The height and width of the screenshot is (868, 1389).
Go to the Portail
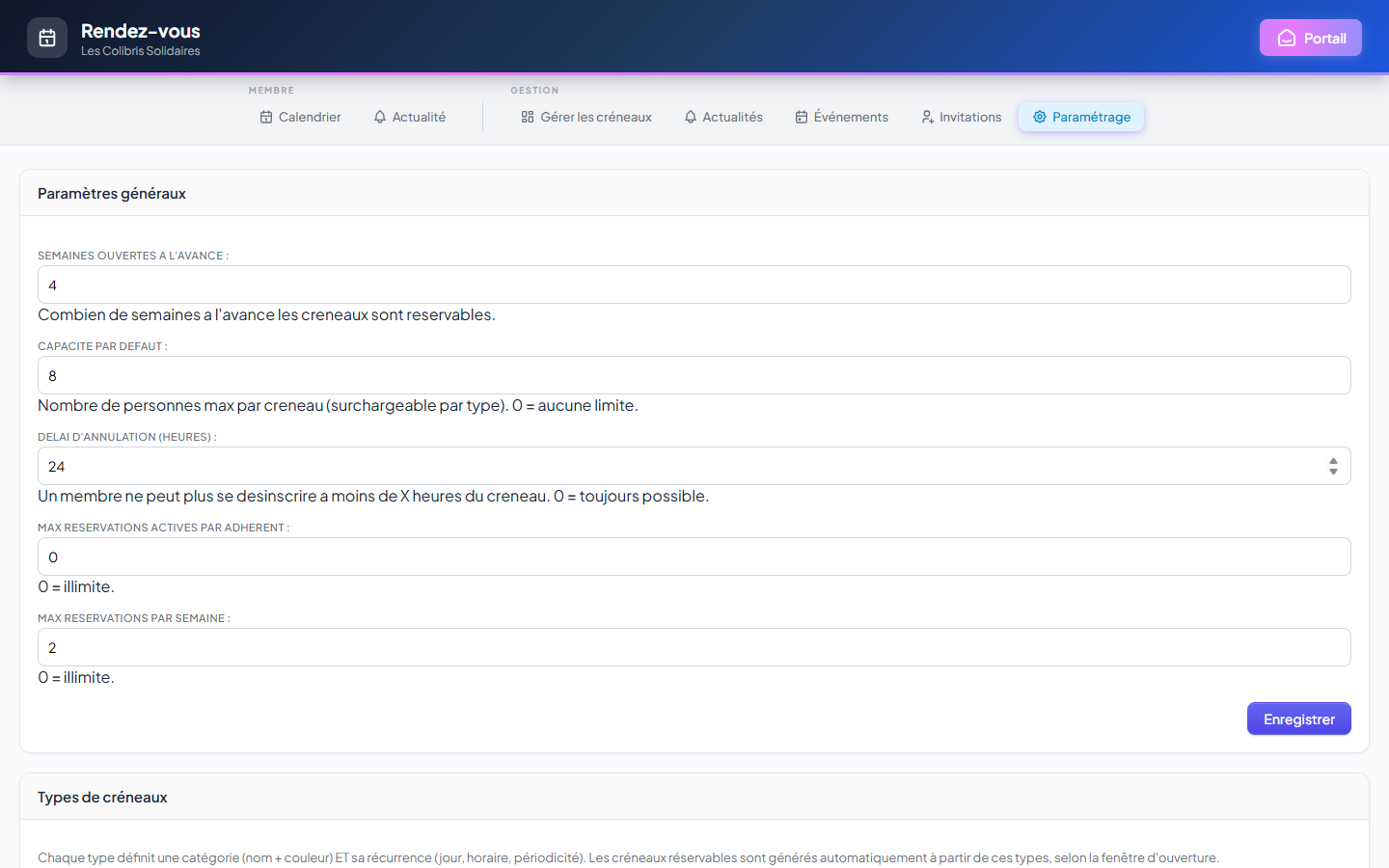(x=1311, y=38)
